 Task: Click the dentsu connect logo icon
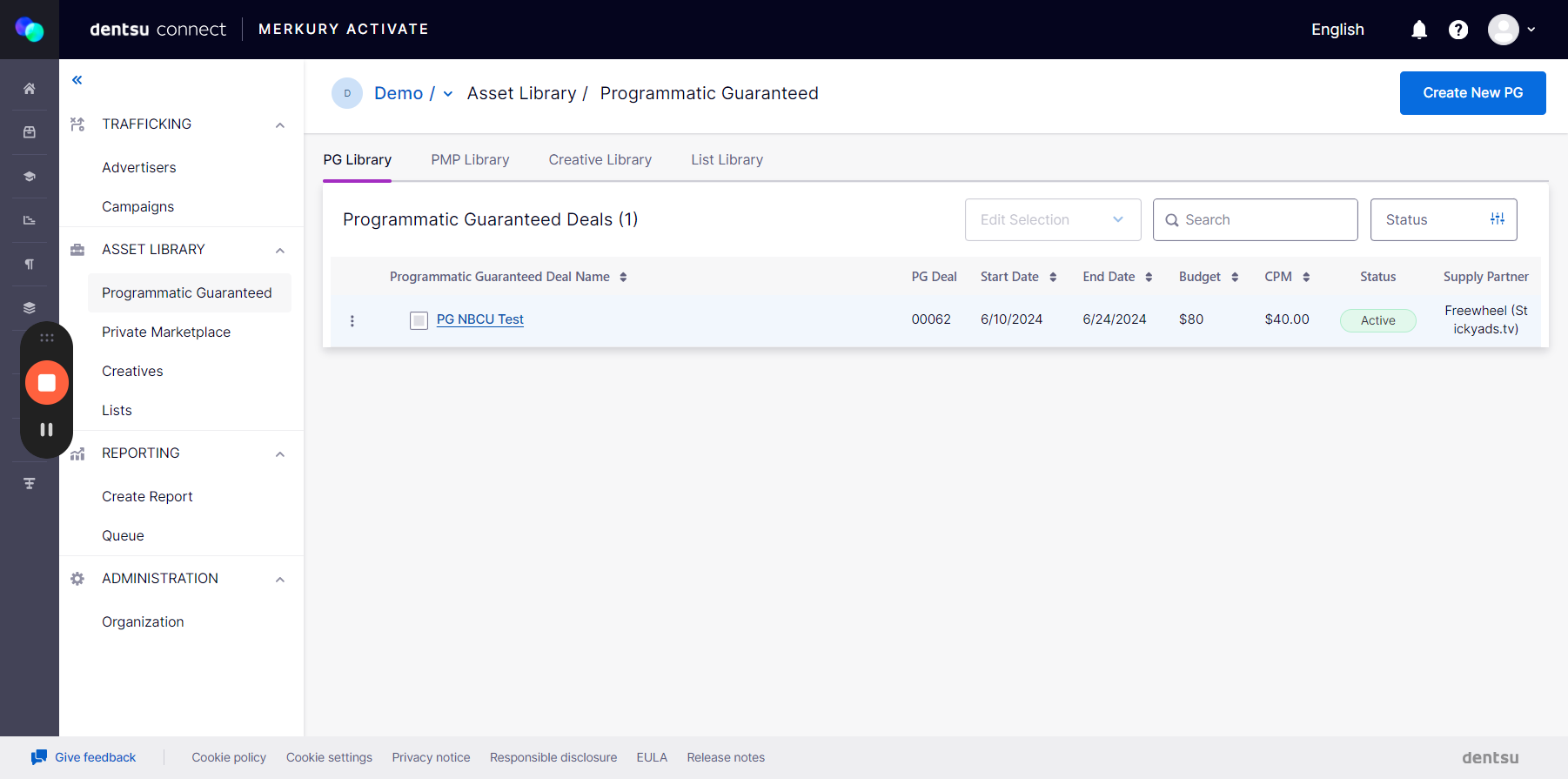click(x=30, y=30)
